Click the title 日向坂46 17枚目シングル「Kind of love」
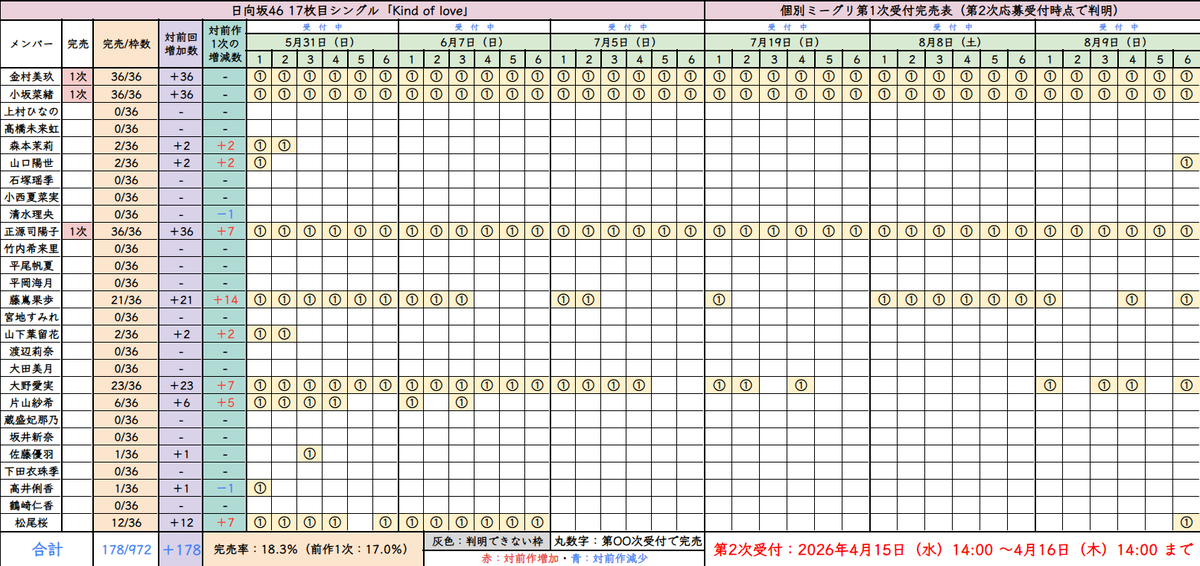1200x566 pixels. point(353,9)
